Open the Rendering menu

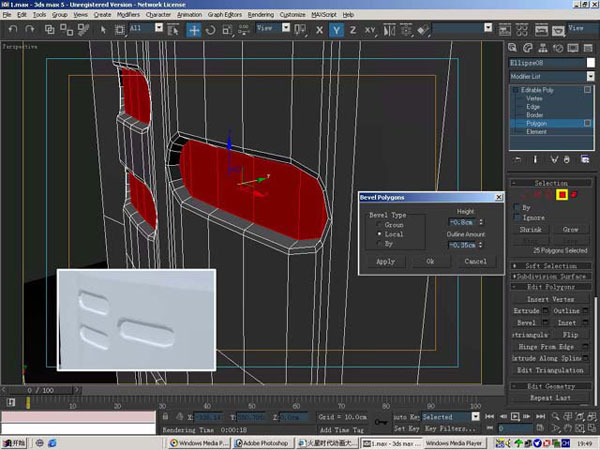point(260,16)
